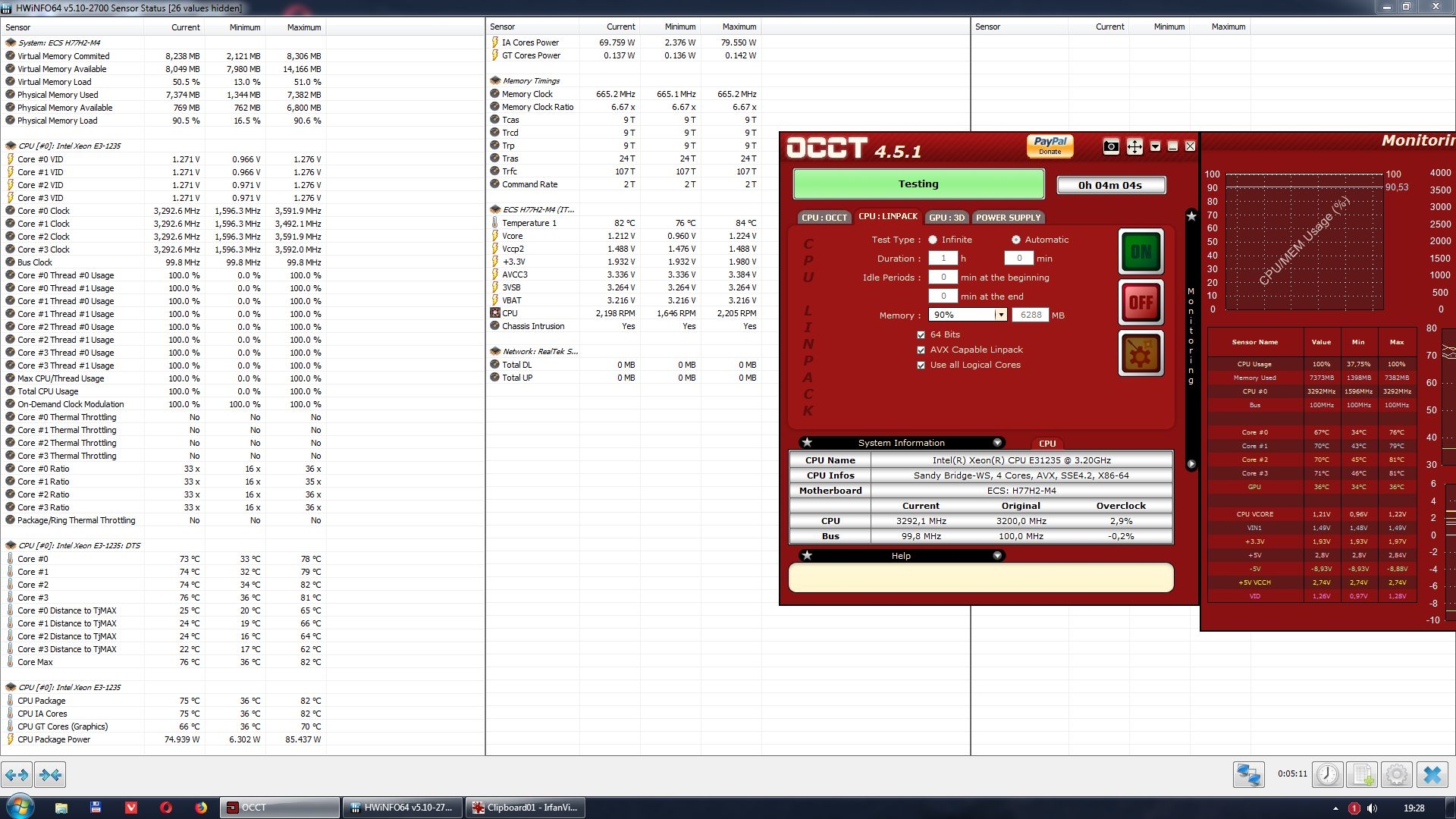Click the PayPal Donate button

[x=1050, y=146]
